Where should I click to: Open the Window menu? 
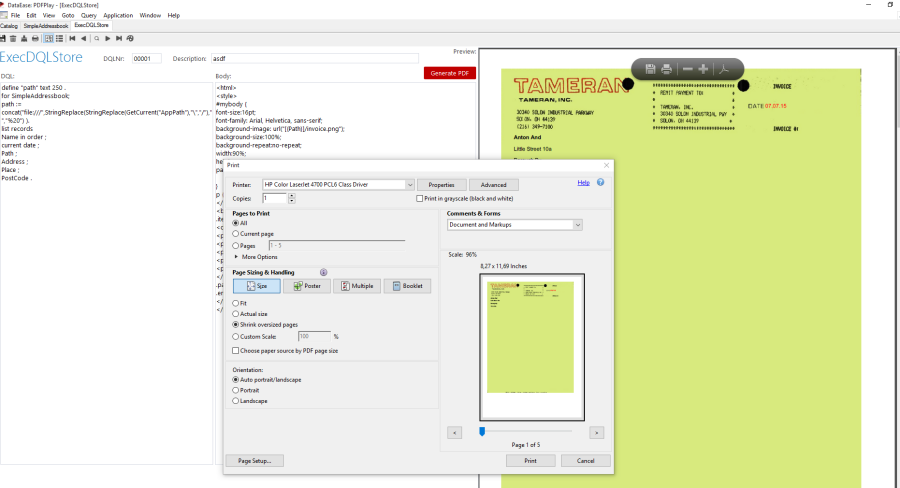click(x=150, y=15)
